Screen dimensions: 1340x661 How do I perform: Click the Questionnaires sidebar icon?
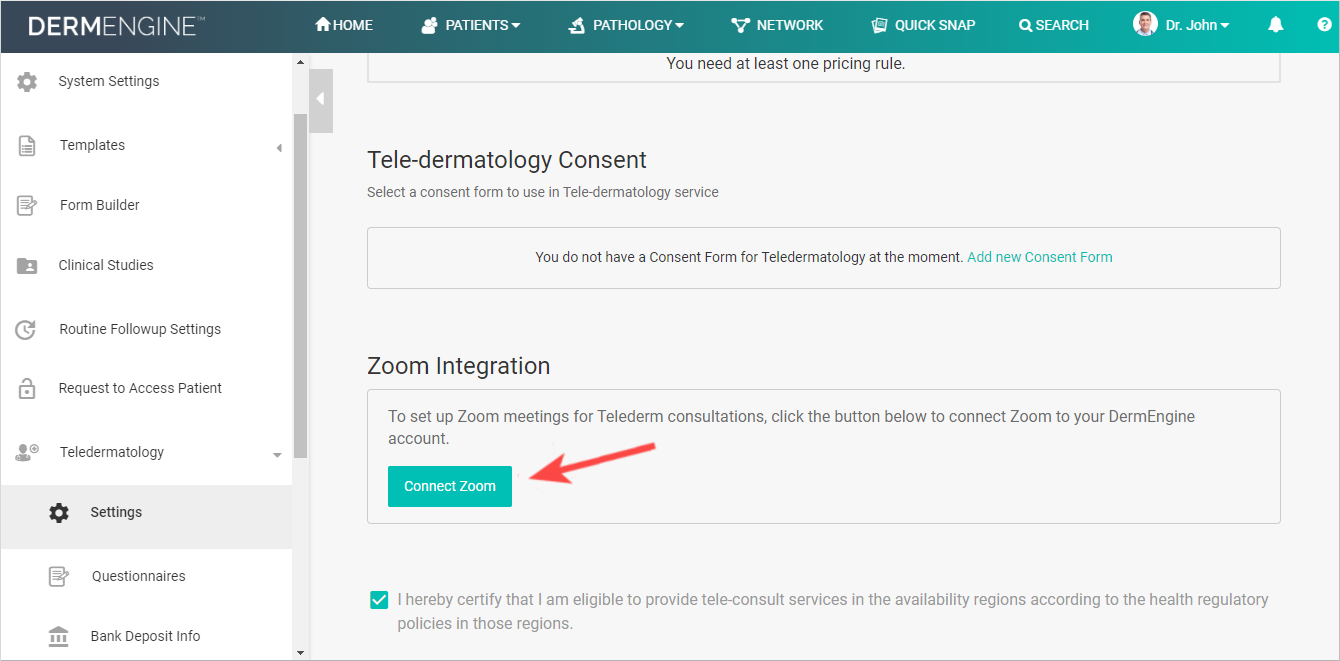click(59, 576)
